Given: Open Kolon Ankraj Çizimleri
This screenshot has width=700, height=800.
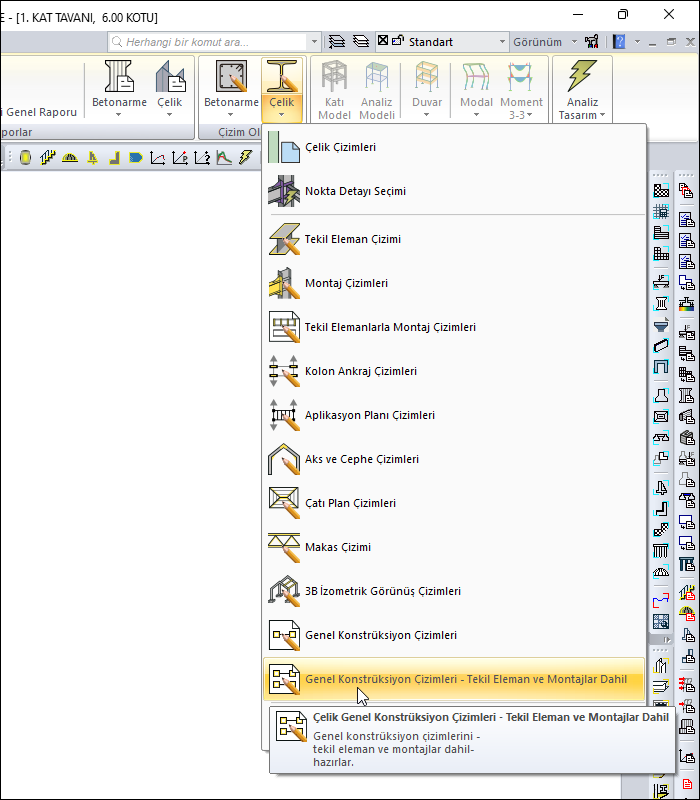Looking at the screenshot, I should pyautogui.click(x=454, y=371).
